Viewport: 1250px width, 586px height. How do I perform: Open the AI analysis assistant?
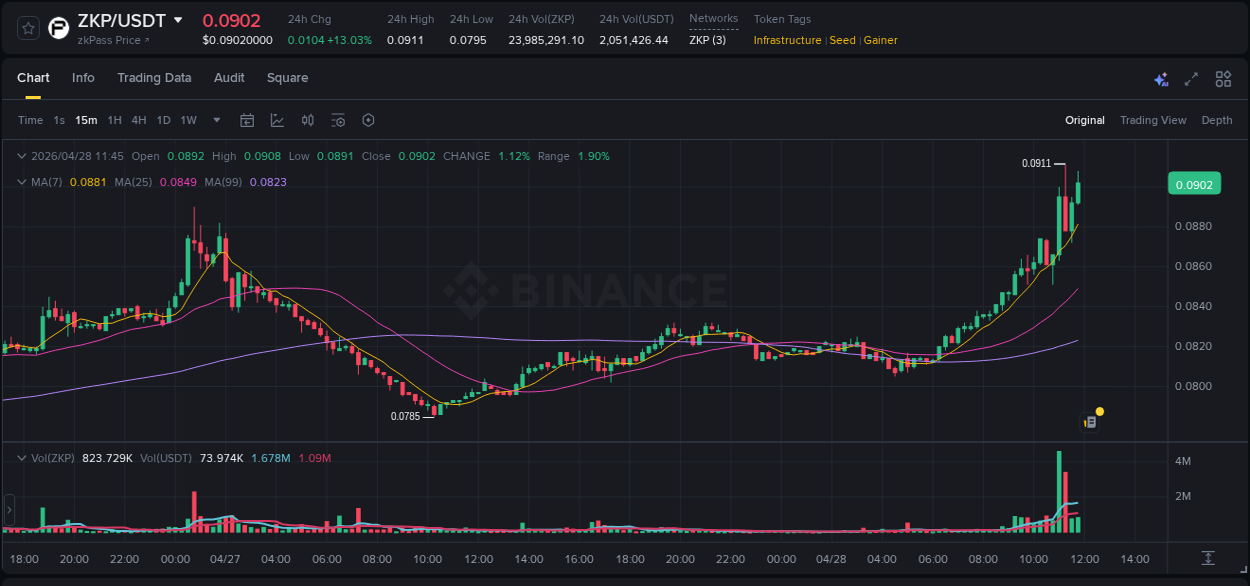[1161, 78]
